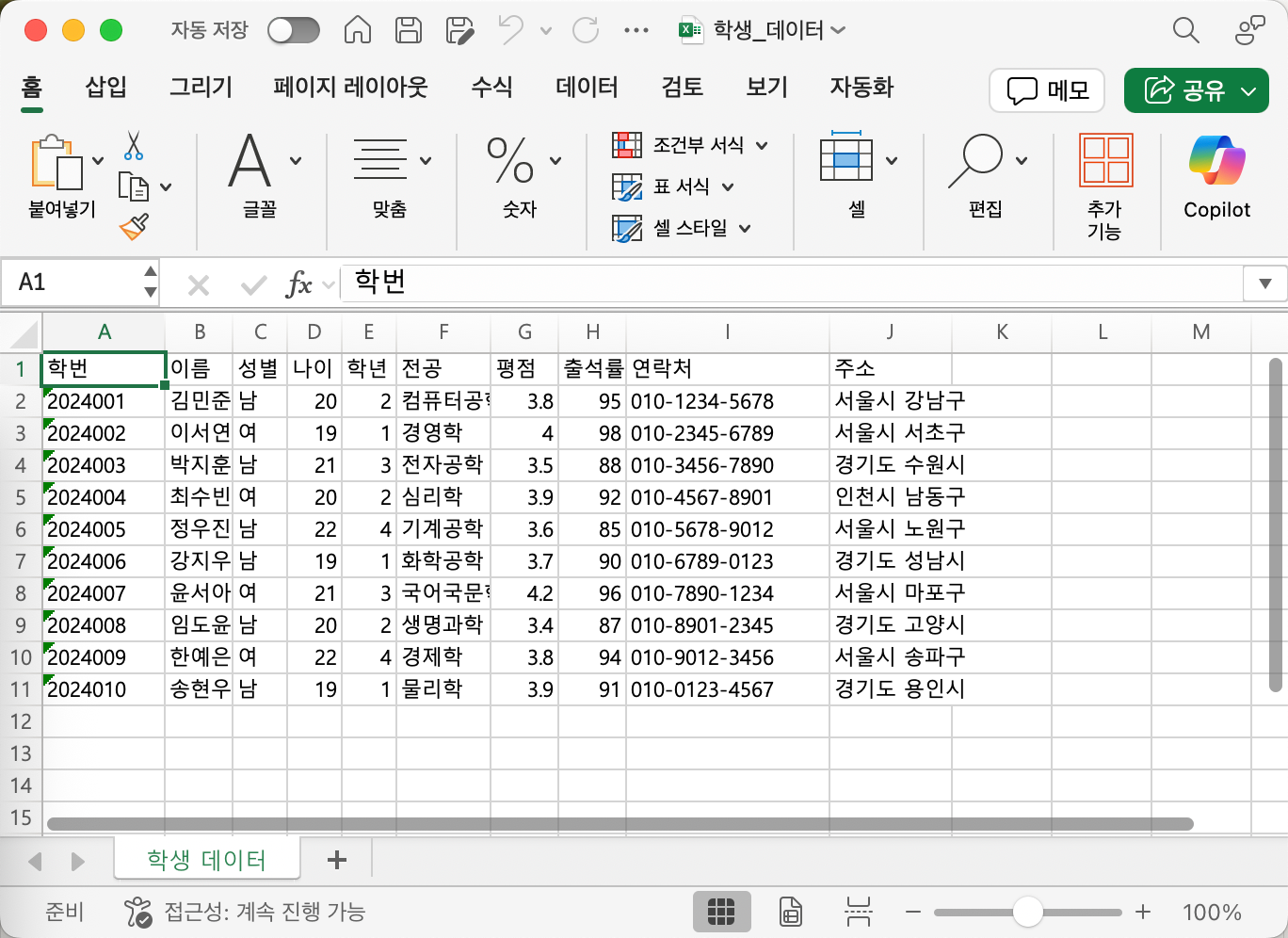Viewport: 1288px width, 938px height.
Task: Open the 페이지 레이아웃 tab
Action: (x=350, y=88)
